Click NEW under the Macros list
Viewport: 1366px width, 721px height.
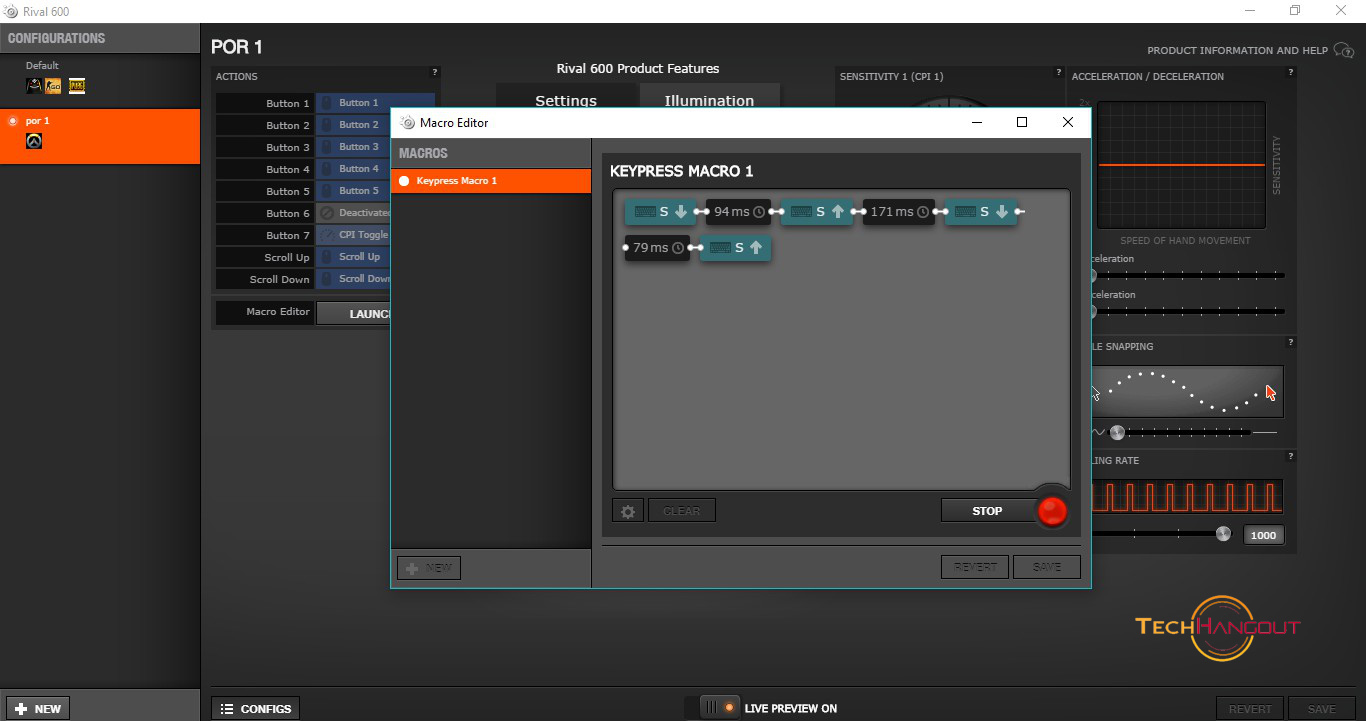point(429,568)
